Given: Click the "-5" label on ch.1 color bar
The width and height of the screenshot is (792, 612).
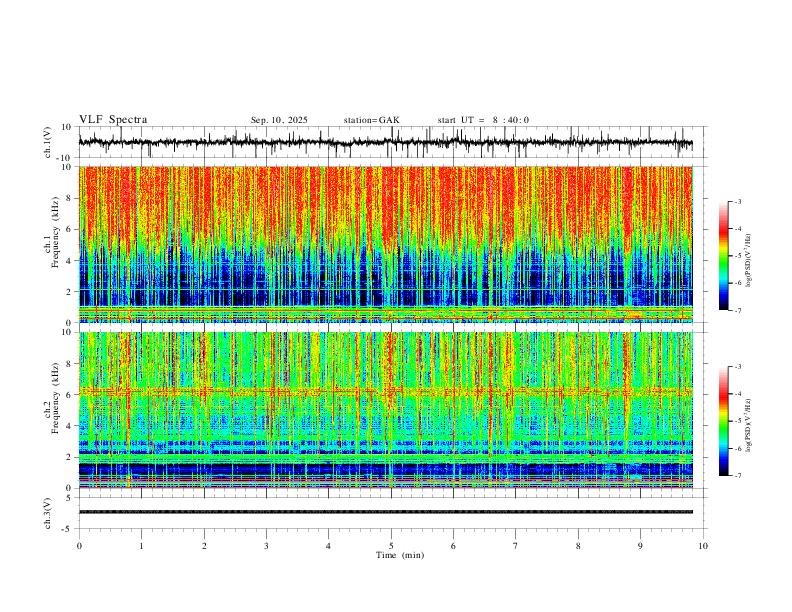Looking at the screenshot, I should pyautogui.click(x=738, y=256).
